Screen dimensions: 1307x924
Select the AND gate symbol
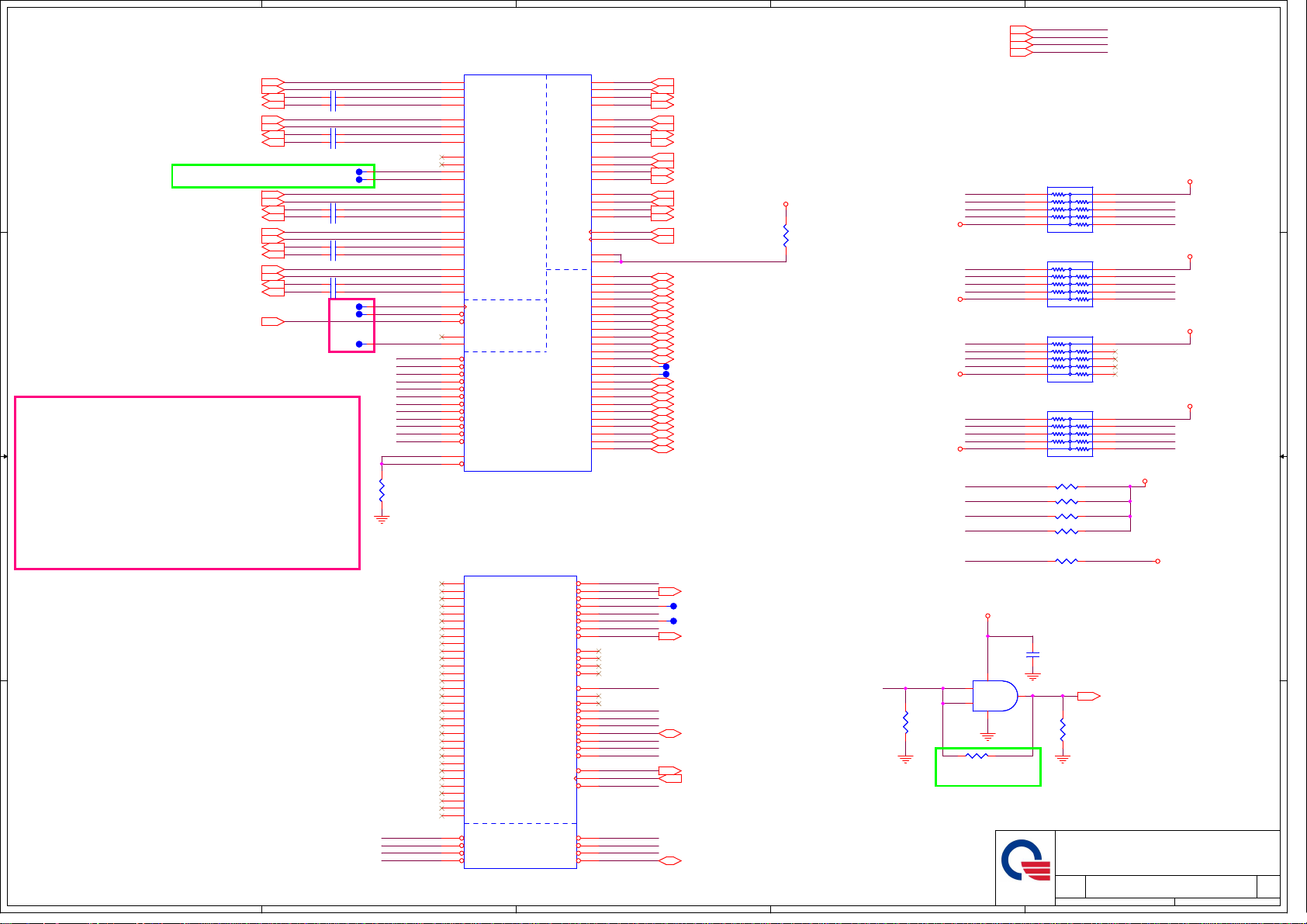995,696
